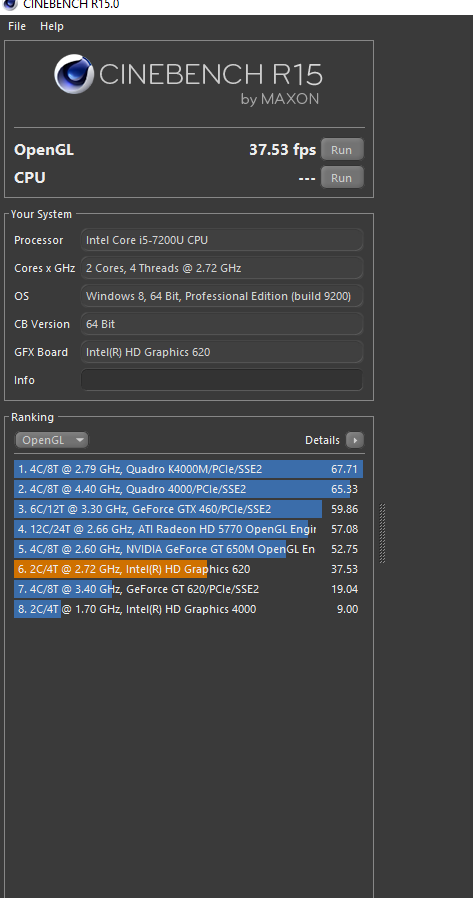Run the OpenGL benchmark
This screenshot has width=473, height=898.
click(341, 150)
